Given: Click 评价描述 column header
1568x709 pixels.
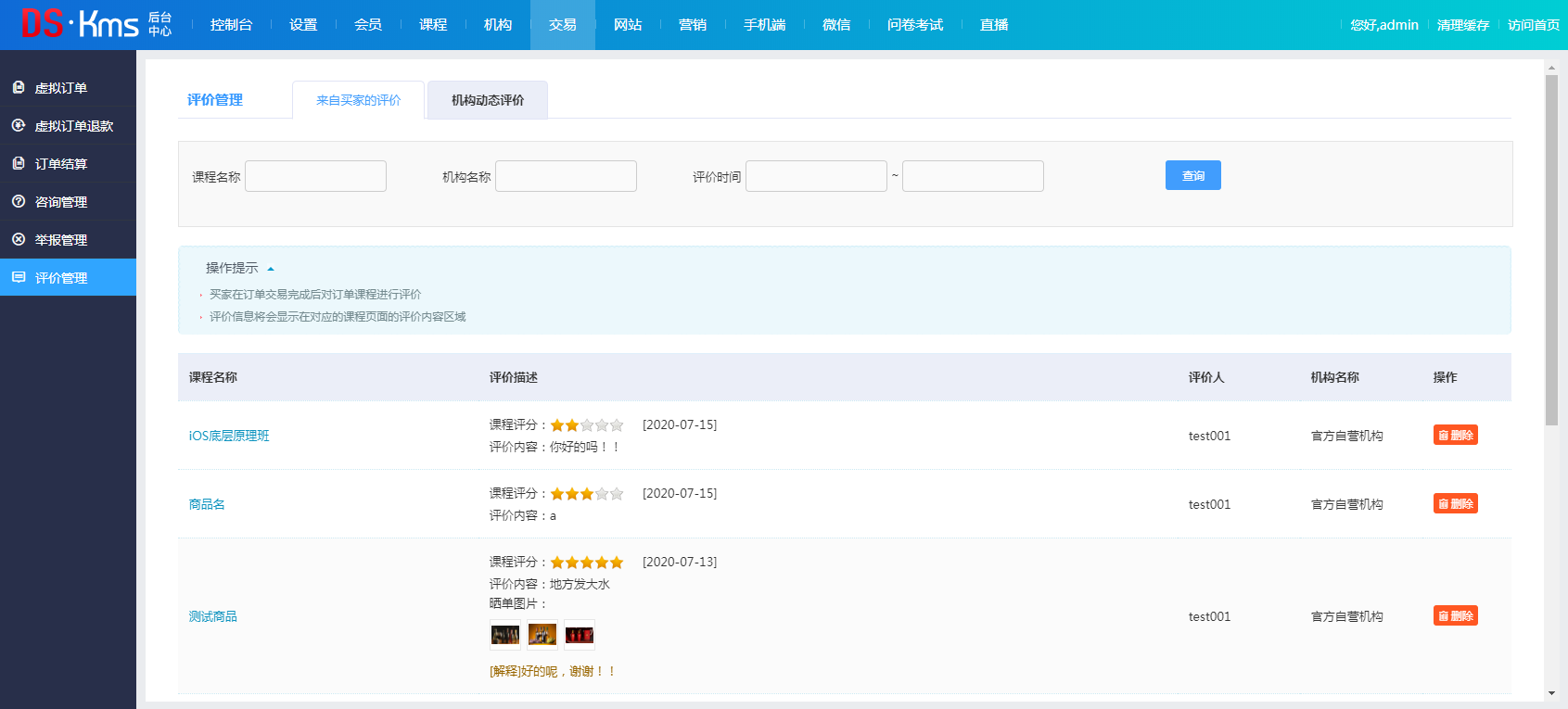Looking at the screenshot, I should (514, 377).
